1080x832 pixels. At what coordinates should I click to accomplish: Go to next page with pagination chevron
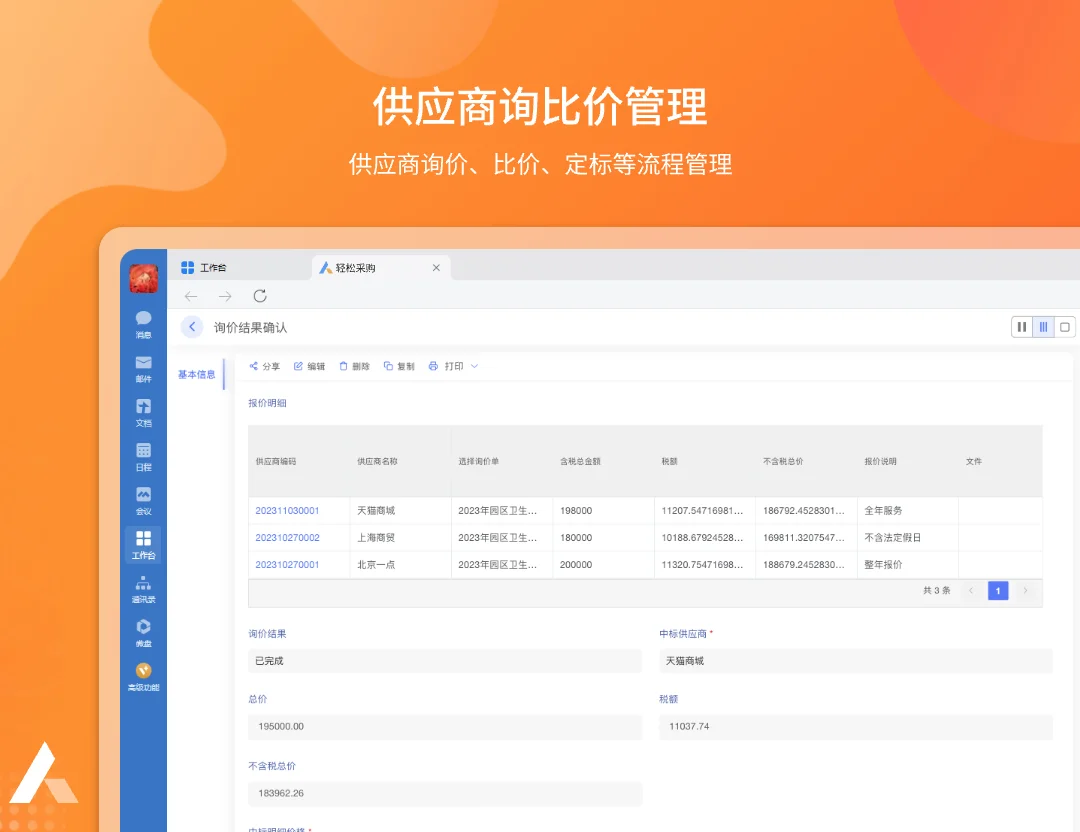[x=1026, y=590]
